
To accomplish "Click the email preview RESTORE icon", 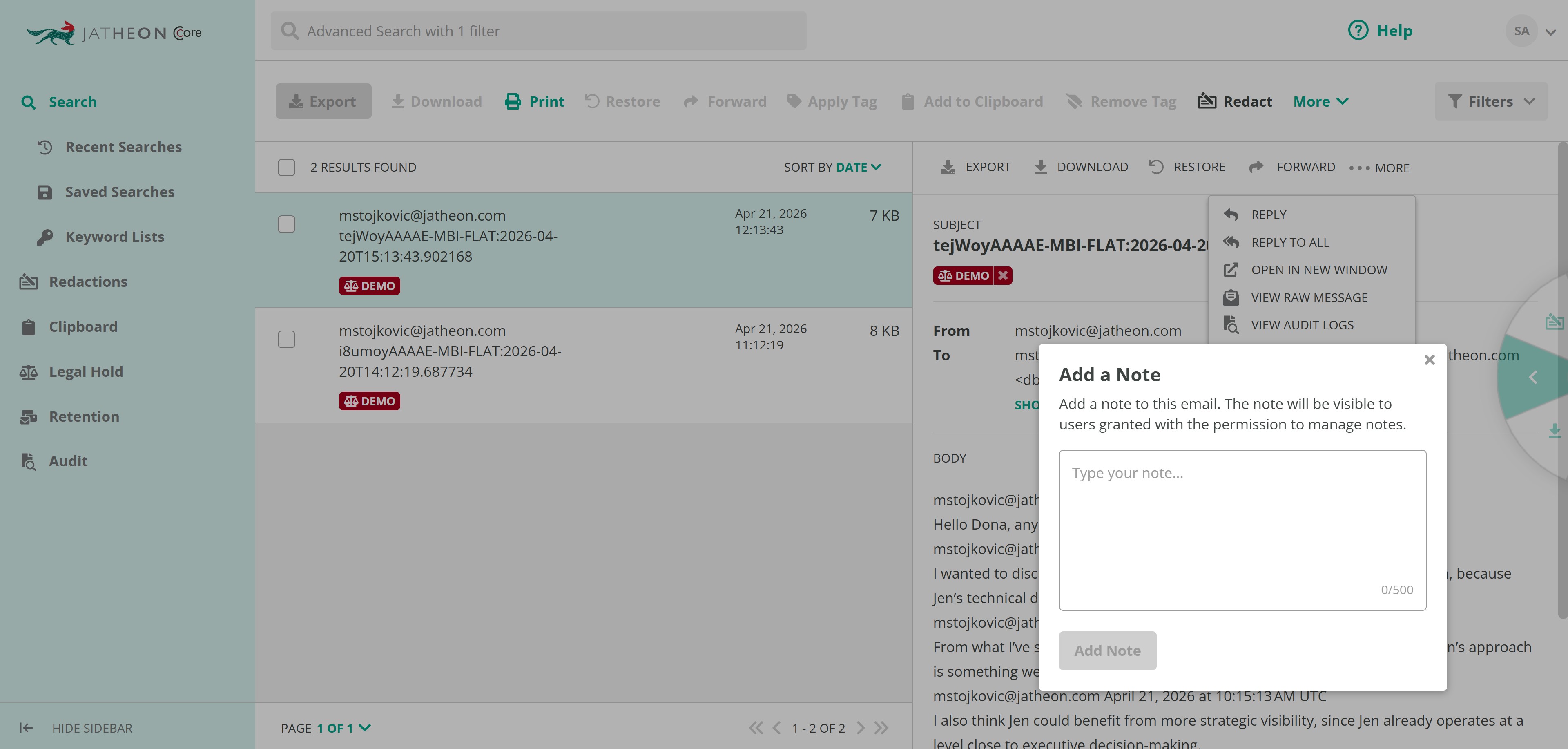I will pyautogui.click(x=1156, y=167).
